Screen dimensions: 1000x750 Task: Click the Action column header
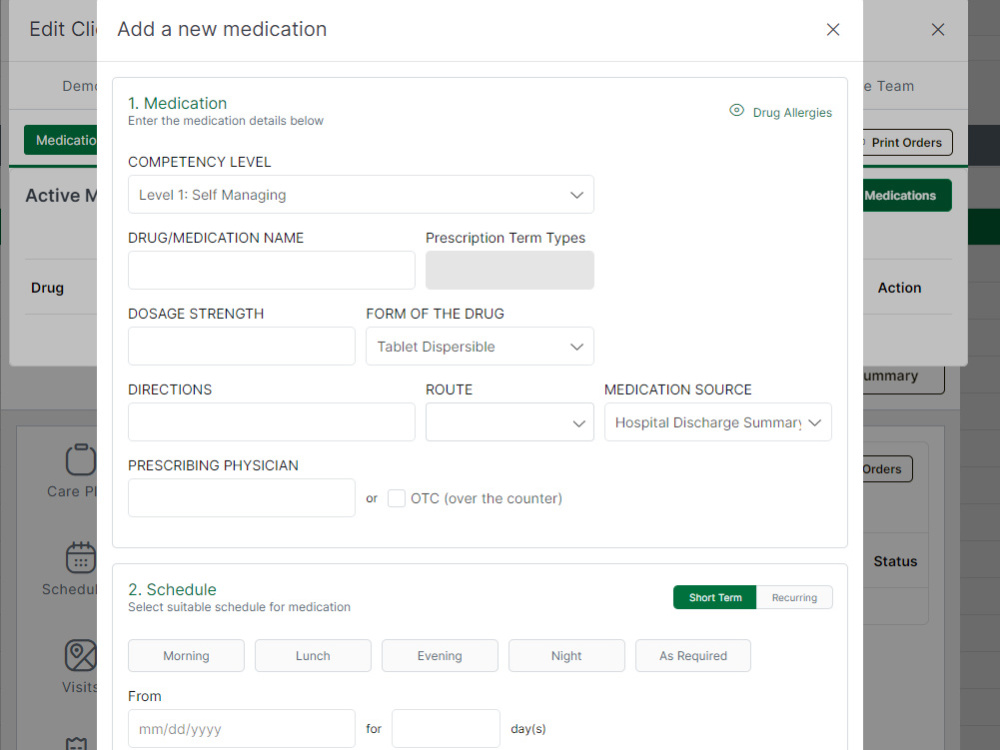899,288
